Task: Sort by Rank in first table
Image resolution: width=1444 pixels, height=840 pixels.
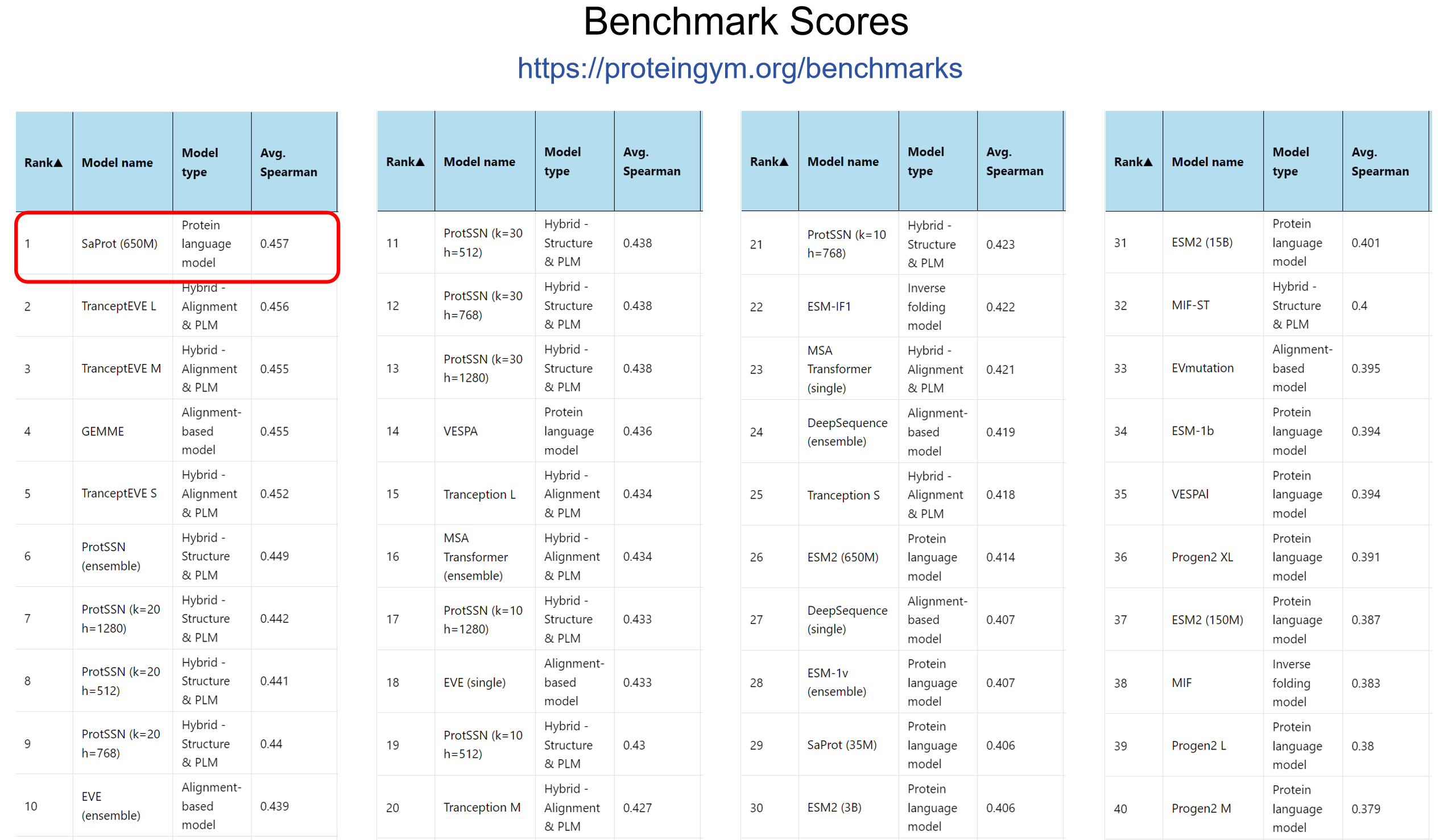Action: click(43, 163)
